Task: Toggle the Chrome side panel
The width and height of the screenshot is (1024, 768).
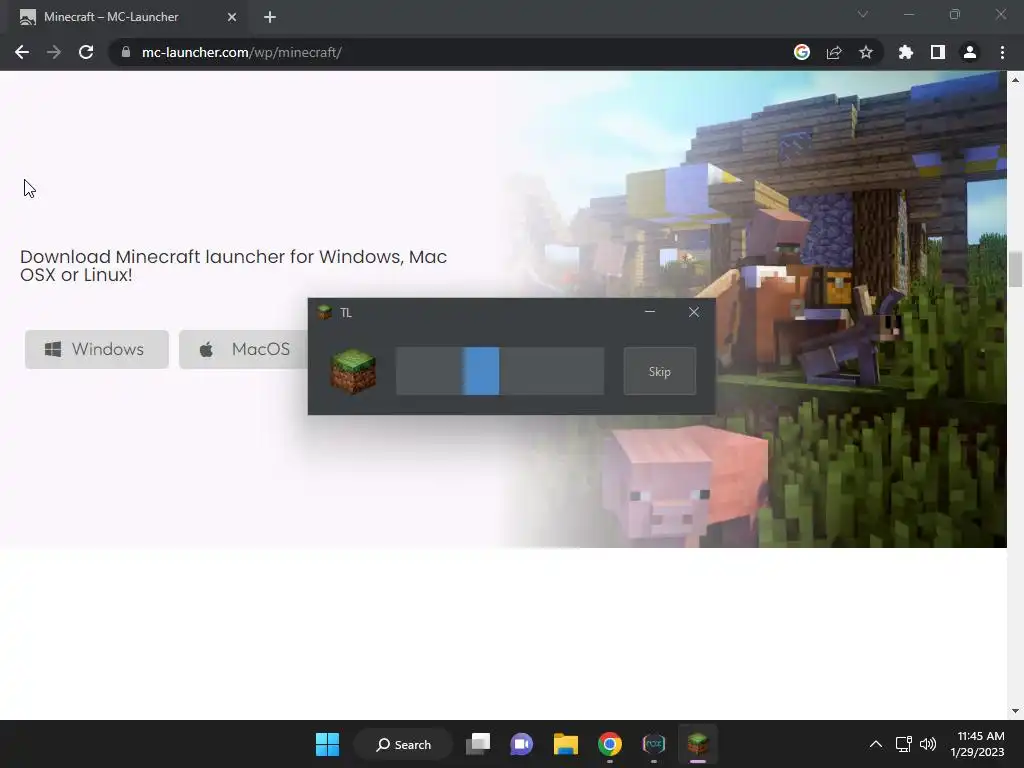Action: pyautogui.click(x=938, y=52)
